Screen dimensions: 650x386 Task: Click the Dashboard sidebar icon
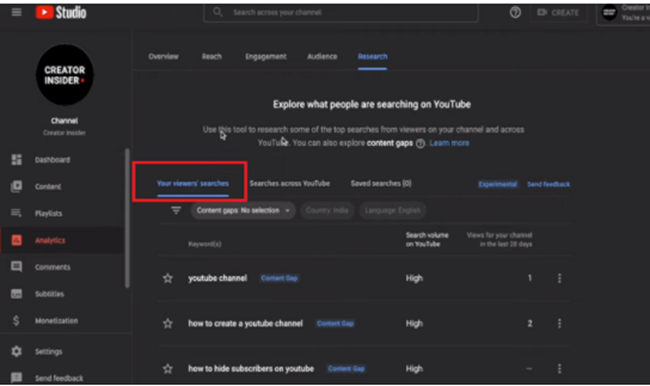17,160
